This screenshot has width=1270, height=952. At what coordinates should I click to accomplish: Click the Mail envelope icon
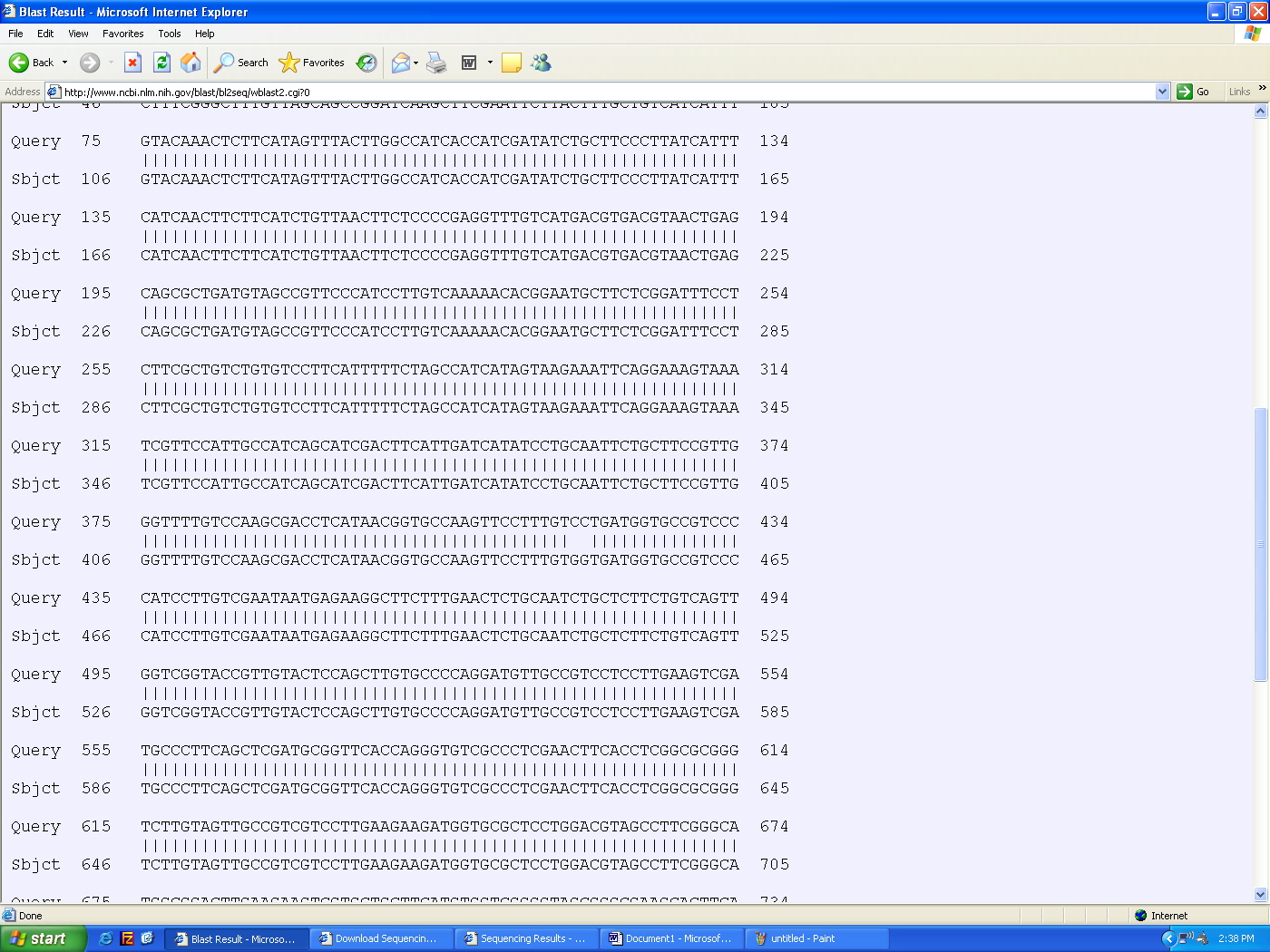[400, 63]
